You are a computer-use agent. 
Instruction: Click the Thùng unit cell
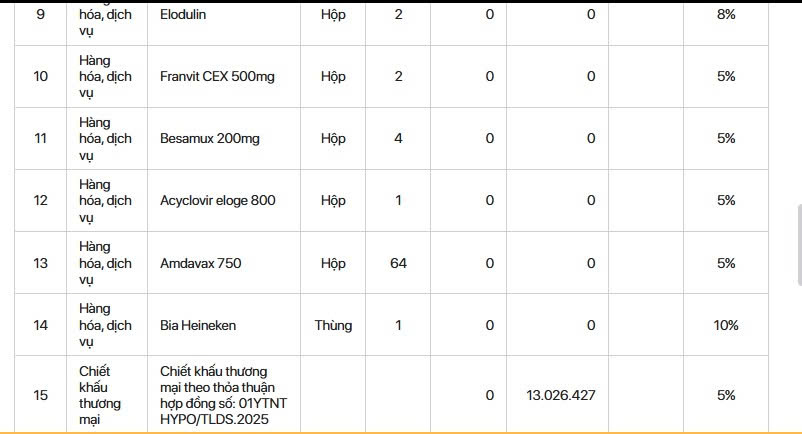pyautogui.click(x=333, y=325)
